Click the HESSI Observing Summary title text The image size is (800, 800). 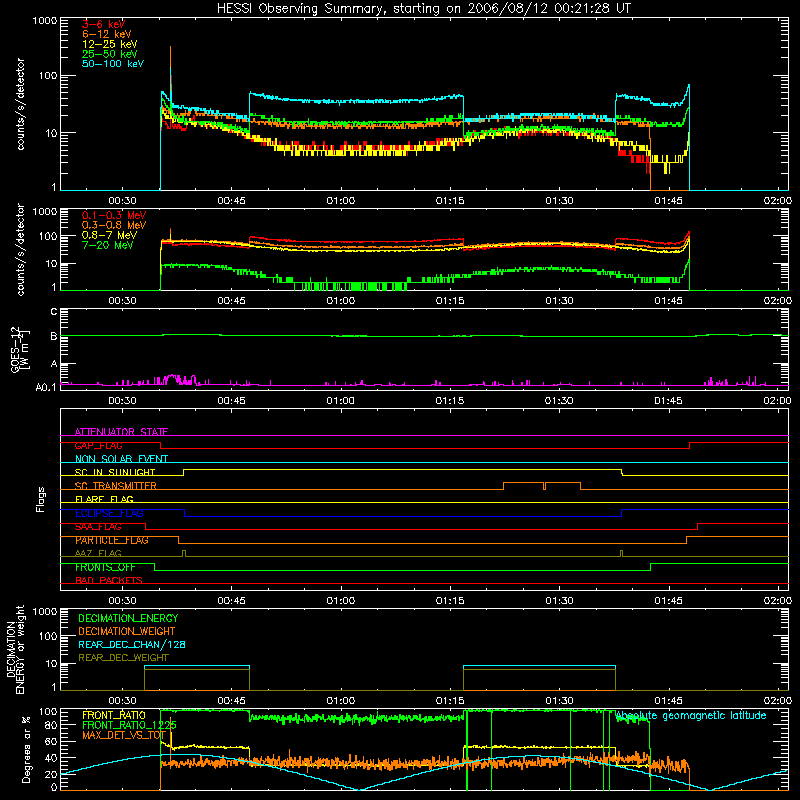pyautogui.click(x=424, y=9)
